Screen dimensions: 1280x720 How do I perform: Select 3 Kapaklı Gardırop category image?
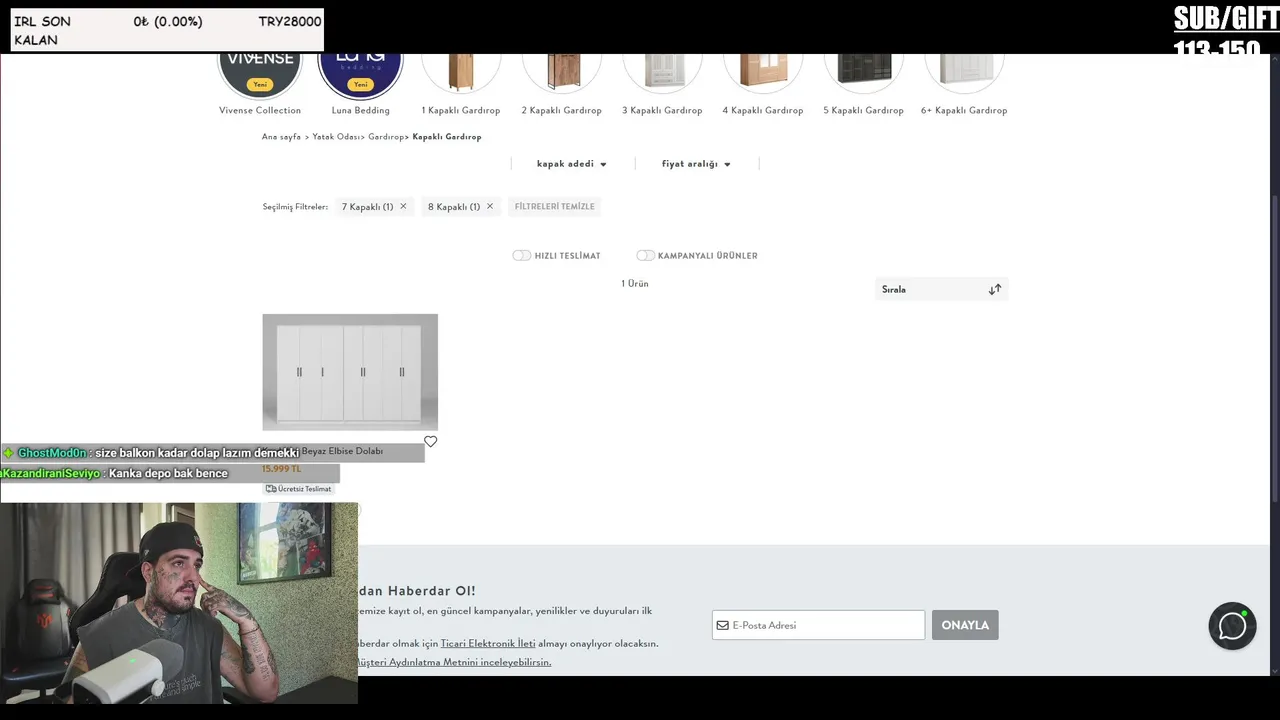[662, 72]
